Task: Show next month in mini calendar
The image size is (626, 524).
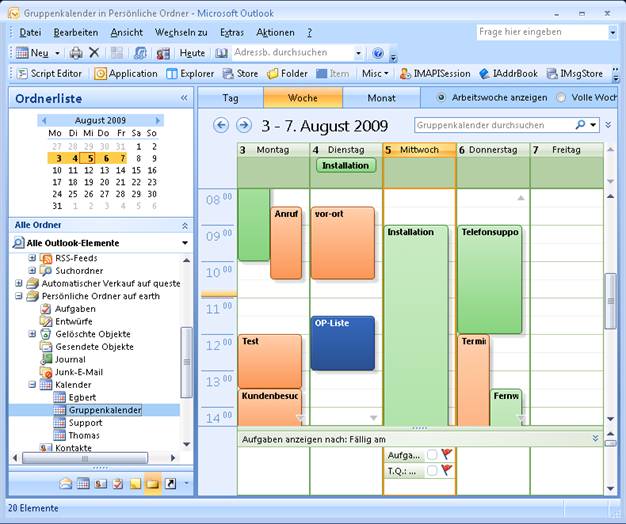Action: point(158,120)
